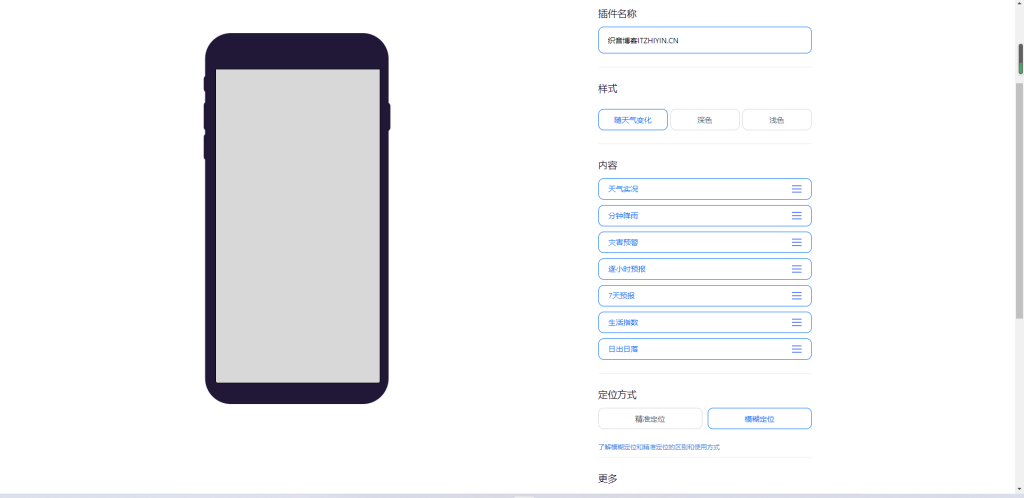Click drag handle icon on 逐小时预报 row
The image size is (1024, 498).
tap(797, 269)
